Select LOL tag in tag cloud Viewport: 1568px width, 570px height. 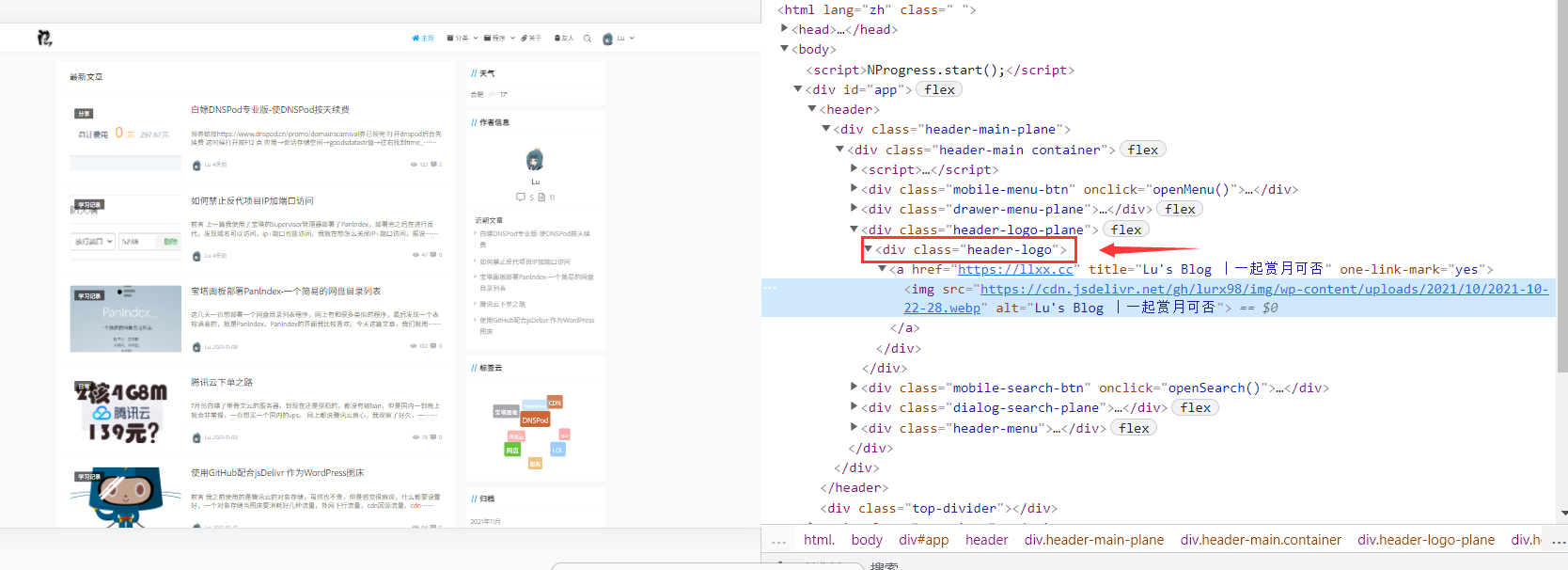557,450
